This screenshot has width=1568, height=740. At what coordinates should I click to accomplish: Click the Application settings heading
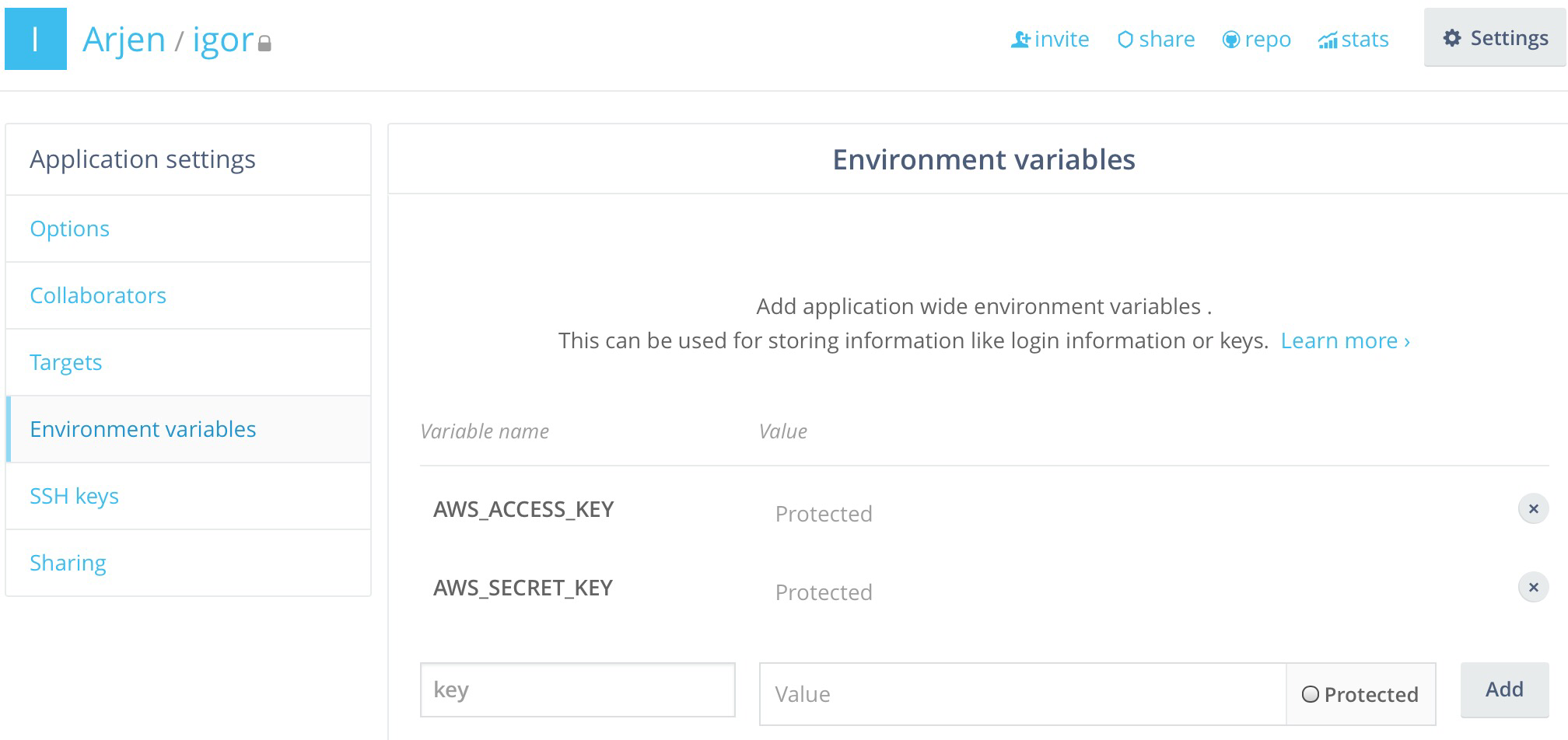coord(142,159)
